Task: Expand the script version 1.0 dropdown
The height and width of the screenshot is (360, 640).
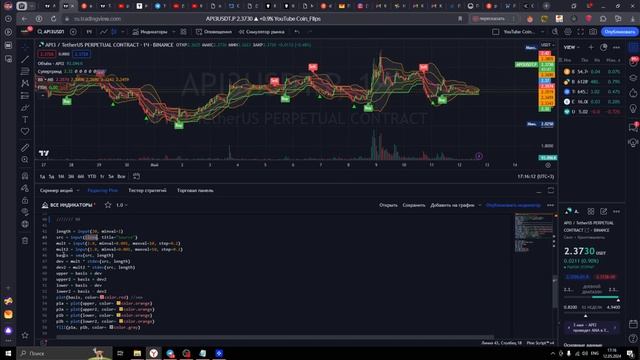Action: 121,205
